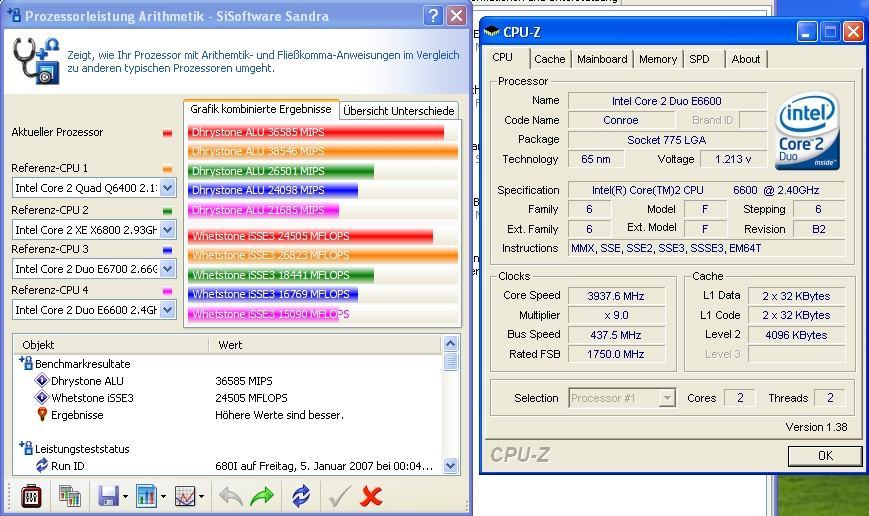Click the orange Referenz-CPU 1 color swatch
This screenshot has width=869, height=516.
(x=167, y=169)
